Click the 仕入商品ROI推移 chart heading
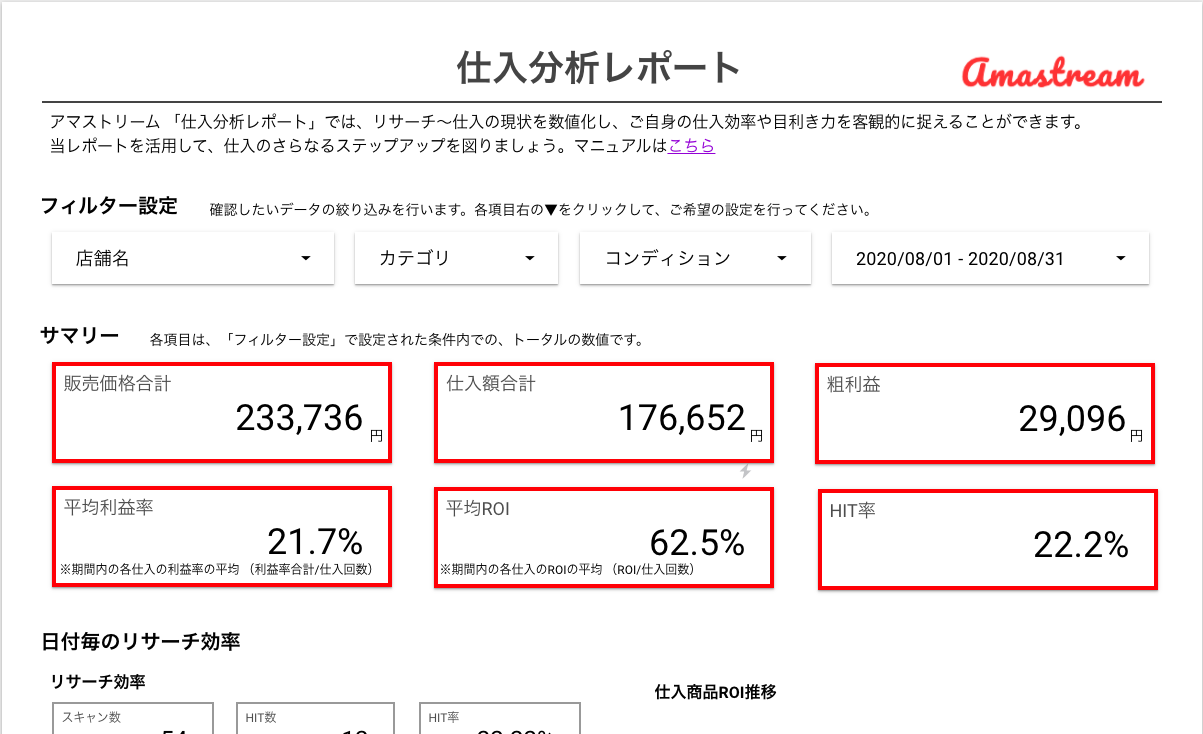The image size is (1203, 734). pyautogui.click(x=715, y=691)
